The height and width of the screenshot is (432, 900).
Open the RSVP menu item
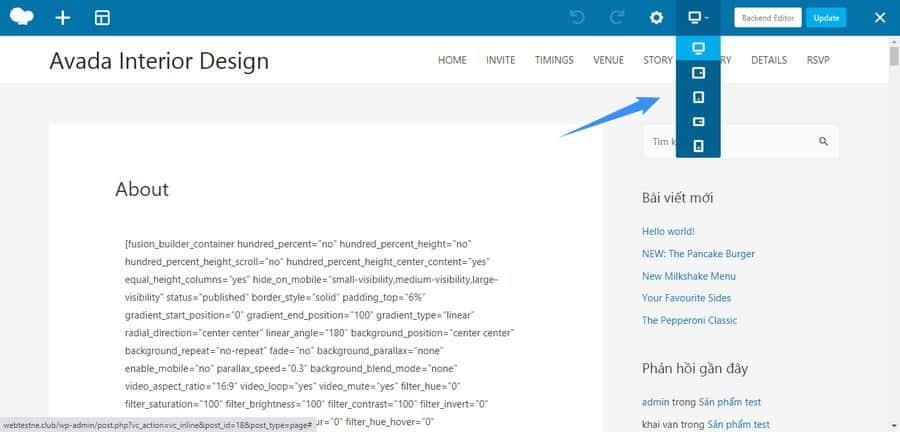click(818, 60)
